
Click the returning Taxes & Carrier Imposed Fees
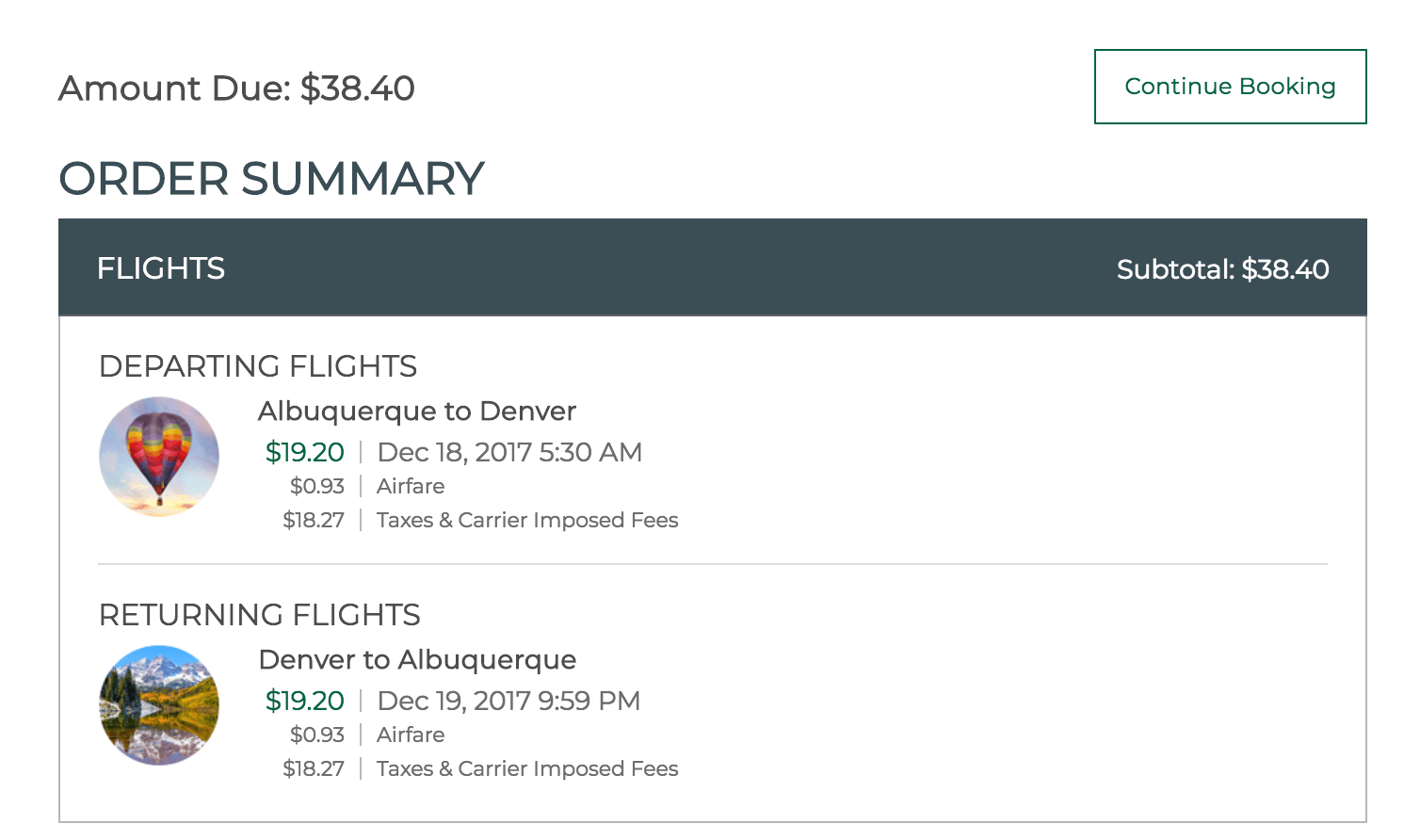click(x=526, y=768)
